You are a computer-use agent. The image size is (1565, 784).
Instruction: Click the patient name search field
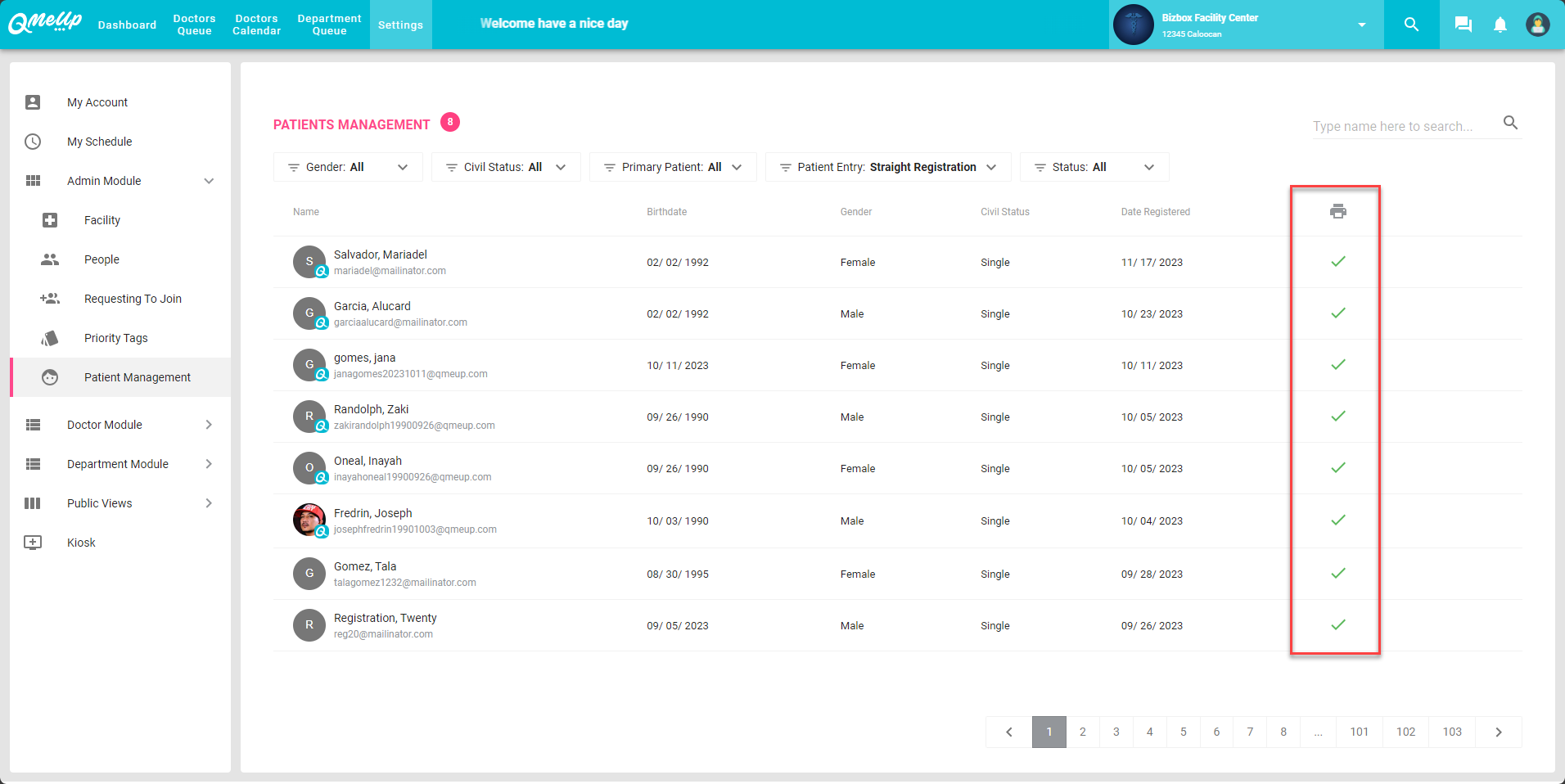[1403, 125]
